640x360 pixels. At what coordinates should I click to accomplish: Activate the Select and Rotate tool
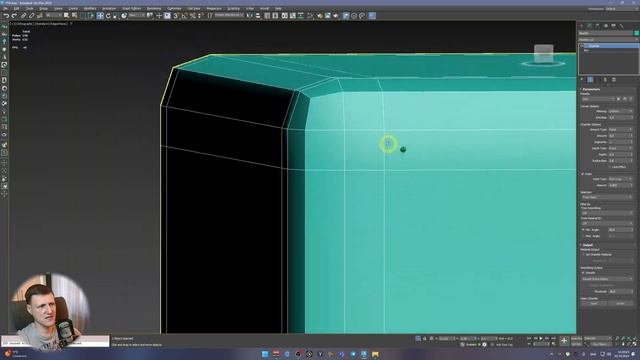108,16
